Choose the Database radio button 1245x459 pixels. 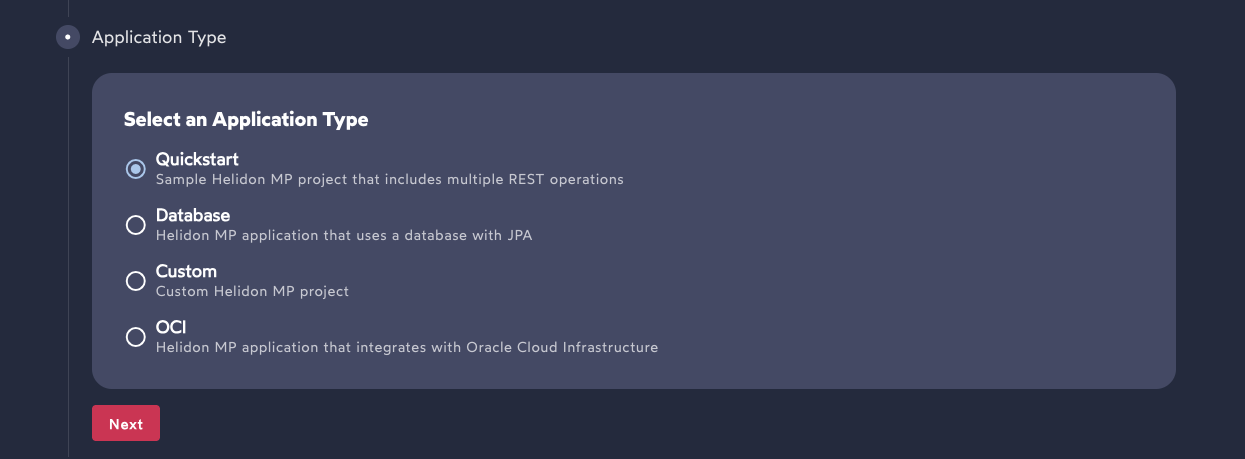pyautogui.click(x=136, y=225)
